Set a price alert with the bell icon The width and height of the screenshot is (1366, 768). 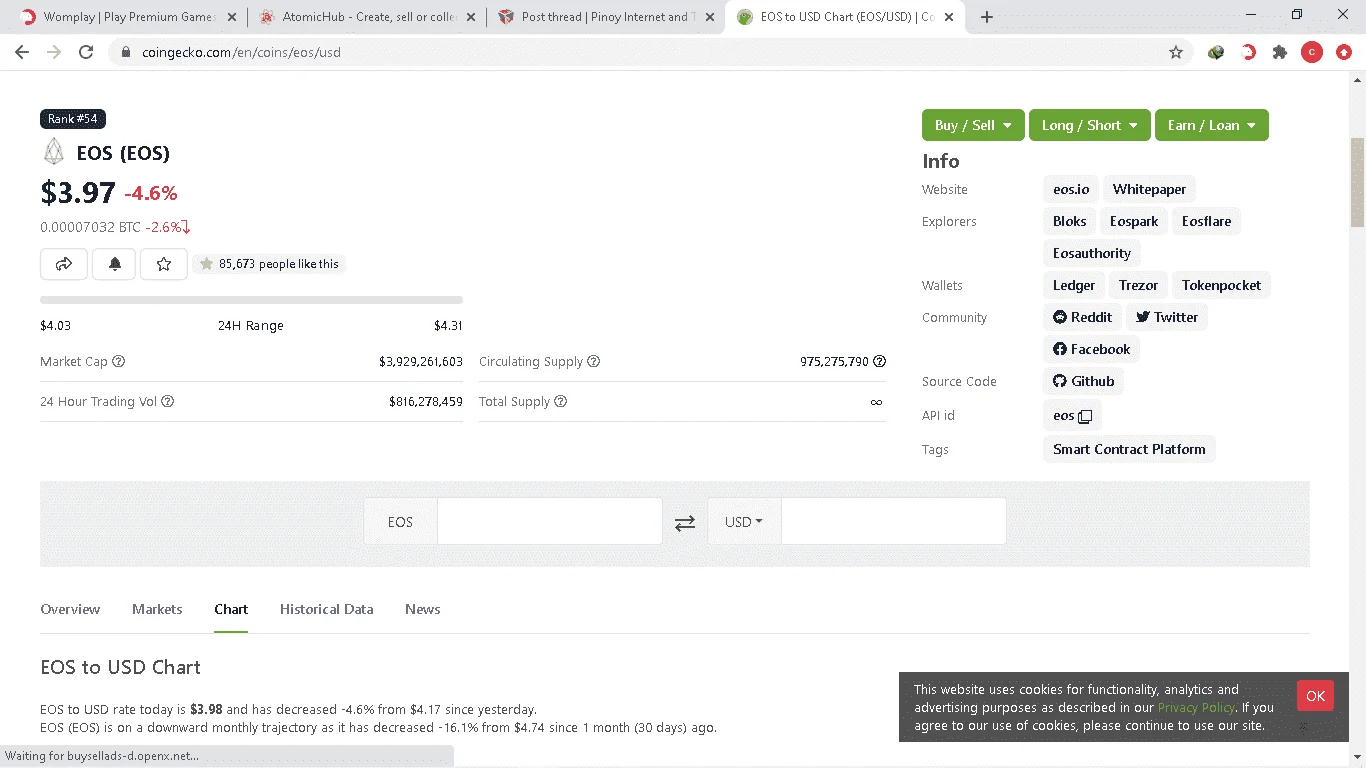click(114, 264)
